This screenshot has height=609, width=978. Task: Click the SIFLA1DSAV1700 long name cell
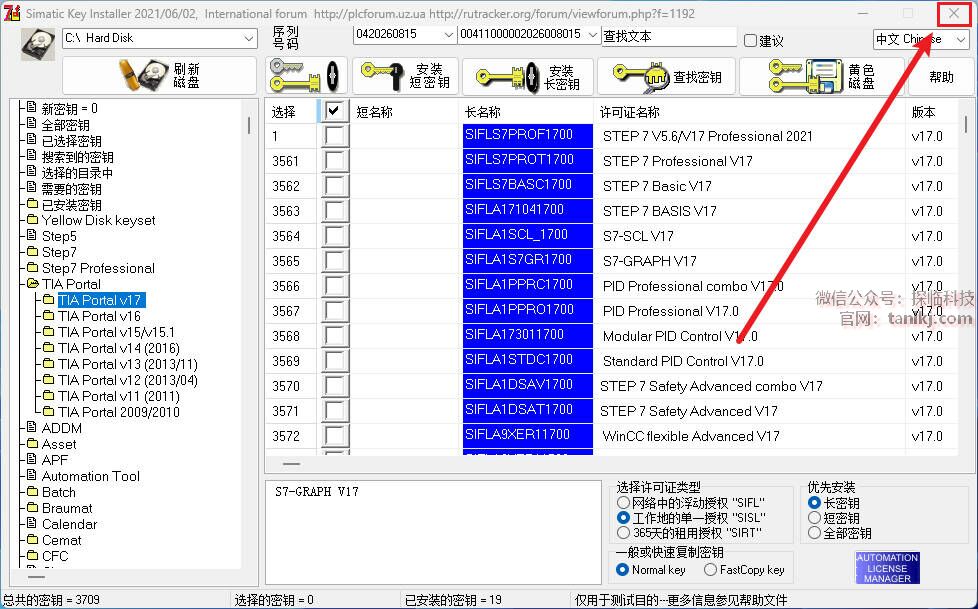(x=528, y=385)
